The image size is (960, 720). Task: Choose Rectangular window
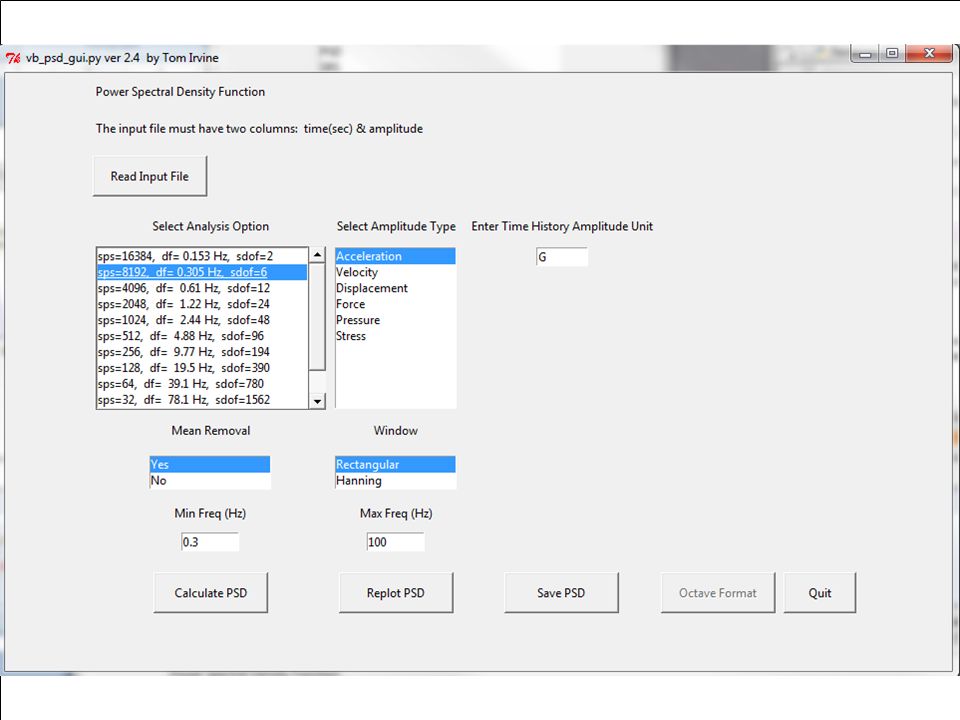(x=396, y=464)
